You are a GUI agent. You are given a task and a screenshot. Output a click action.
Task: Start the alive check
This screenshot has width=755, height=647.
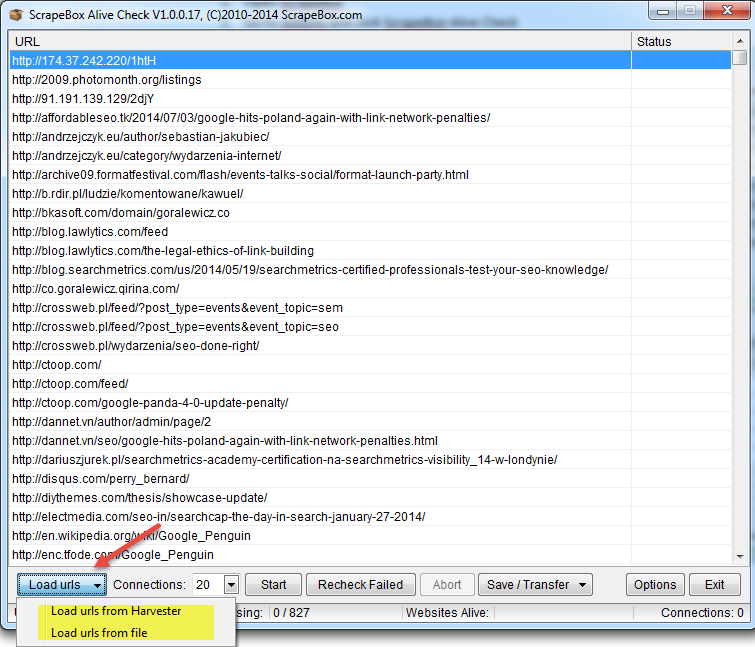(x=273, y=584)
